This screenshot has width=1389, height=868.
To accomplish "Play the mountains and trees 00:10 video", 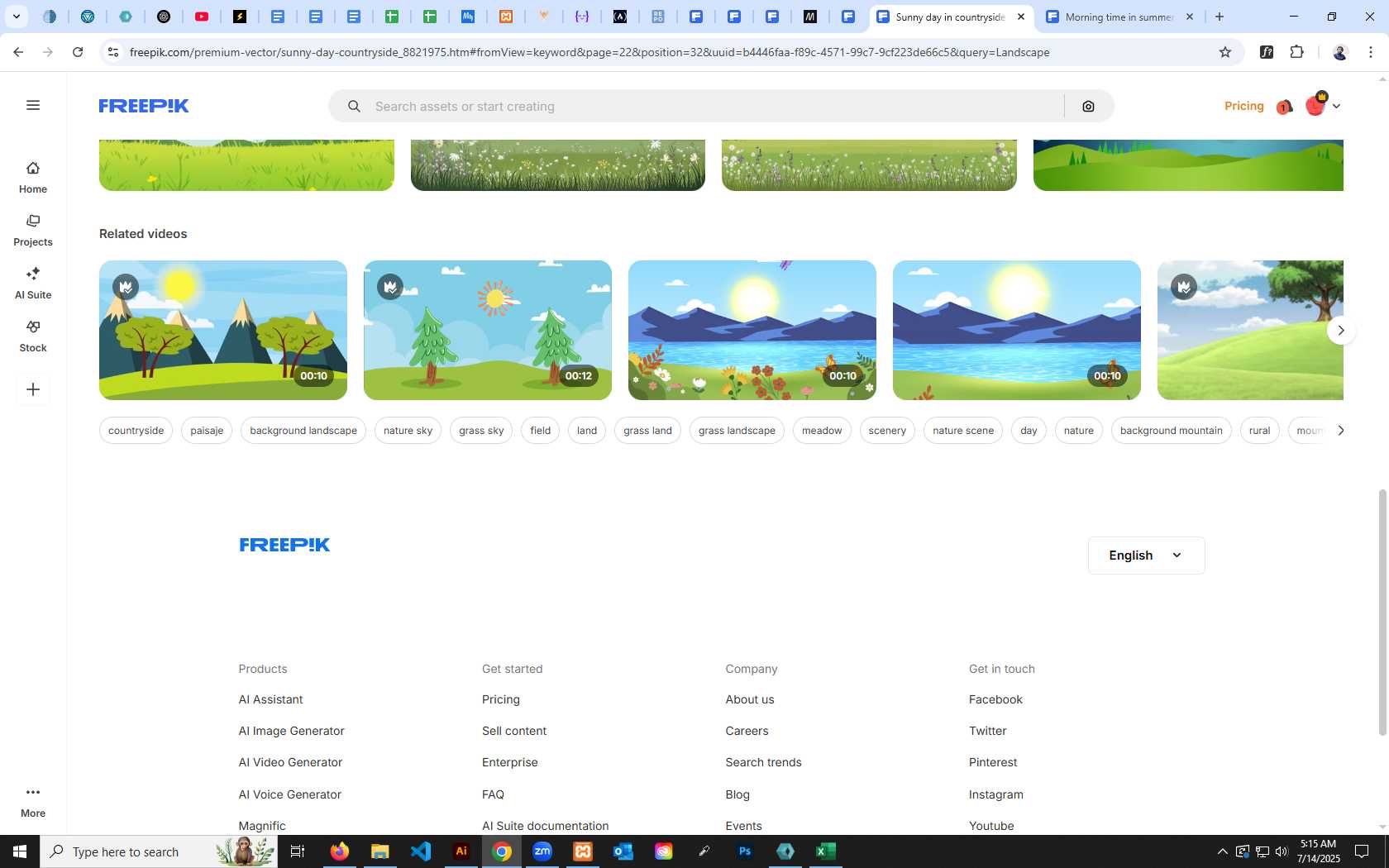I will (223, 330).
